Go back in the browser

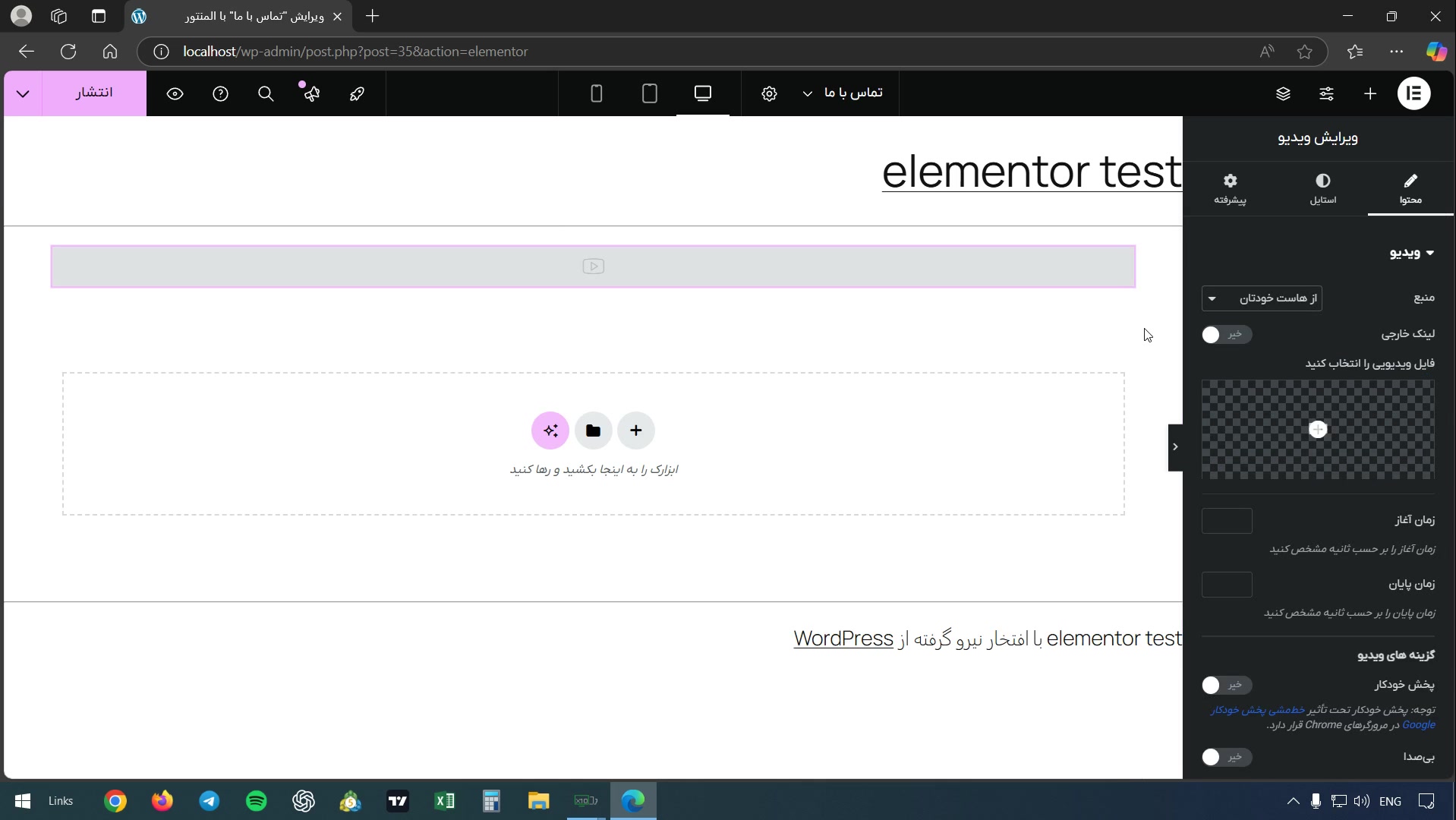27,52
